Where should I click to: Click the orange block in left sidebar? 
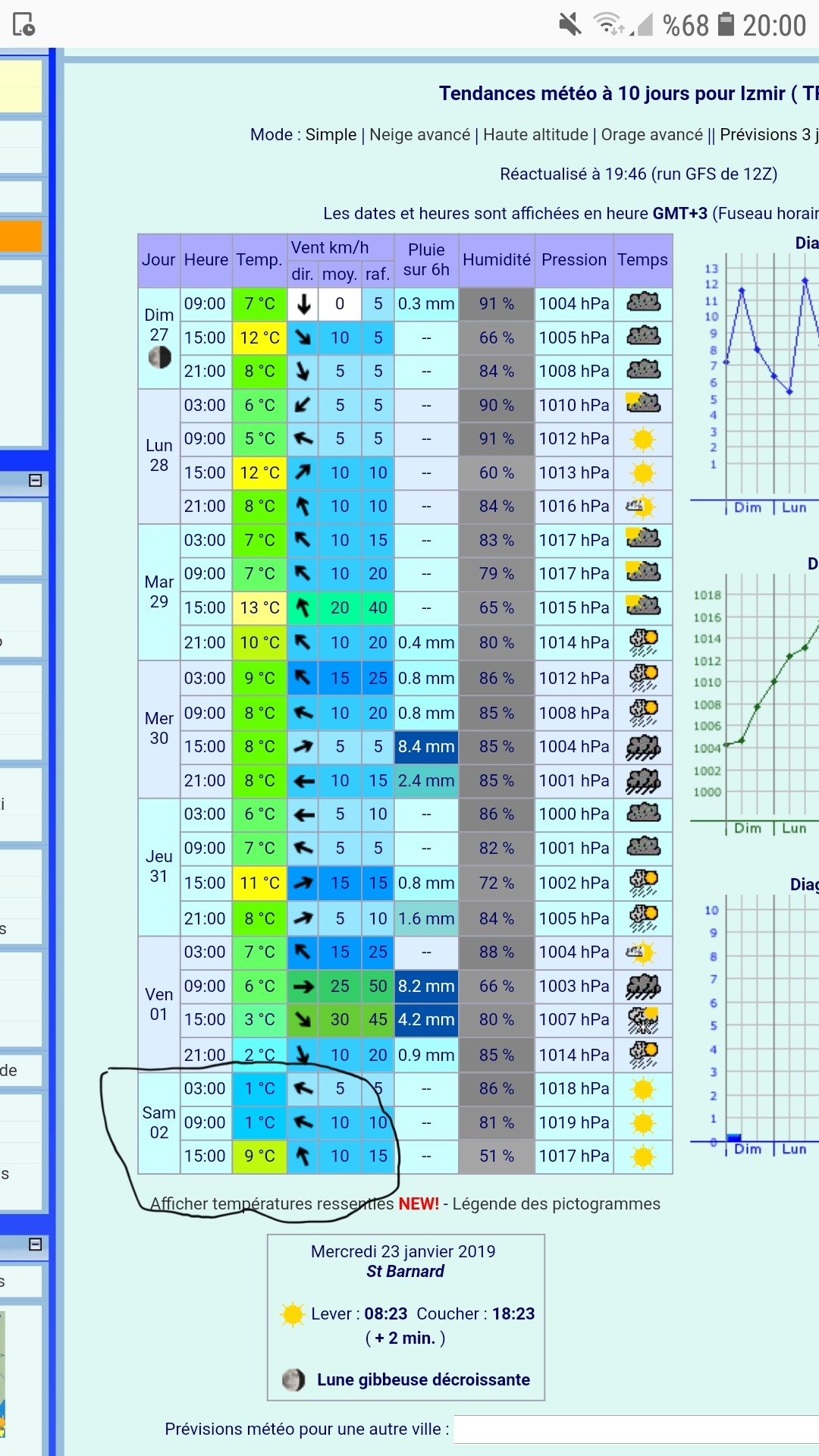(x=20, y=236)
